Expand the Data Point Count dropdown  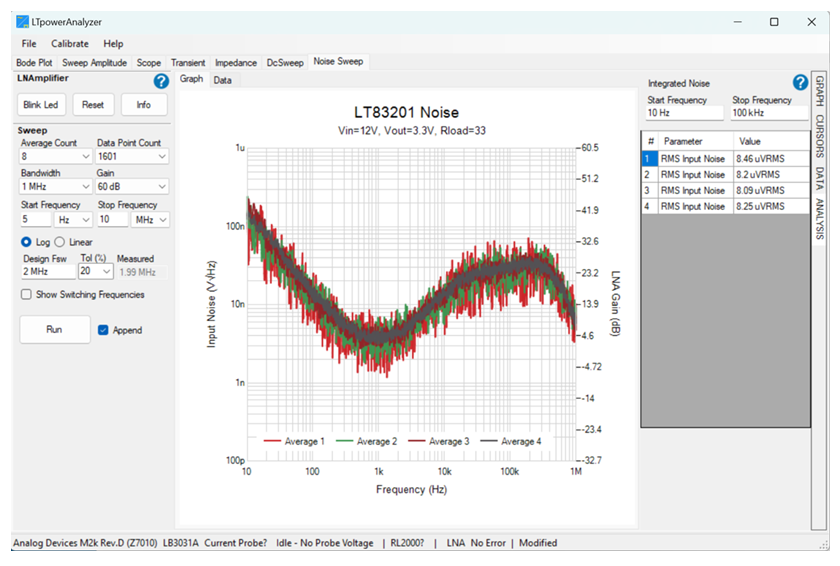coord(162,156)
